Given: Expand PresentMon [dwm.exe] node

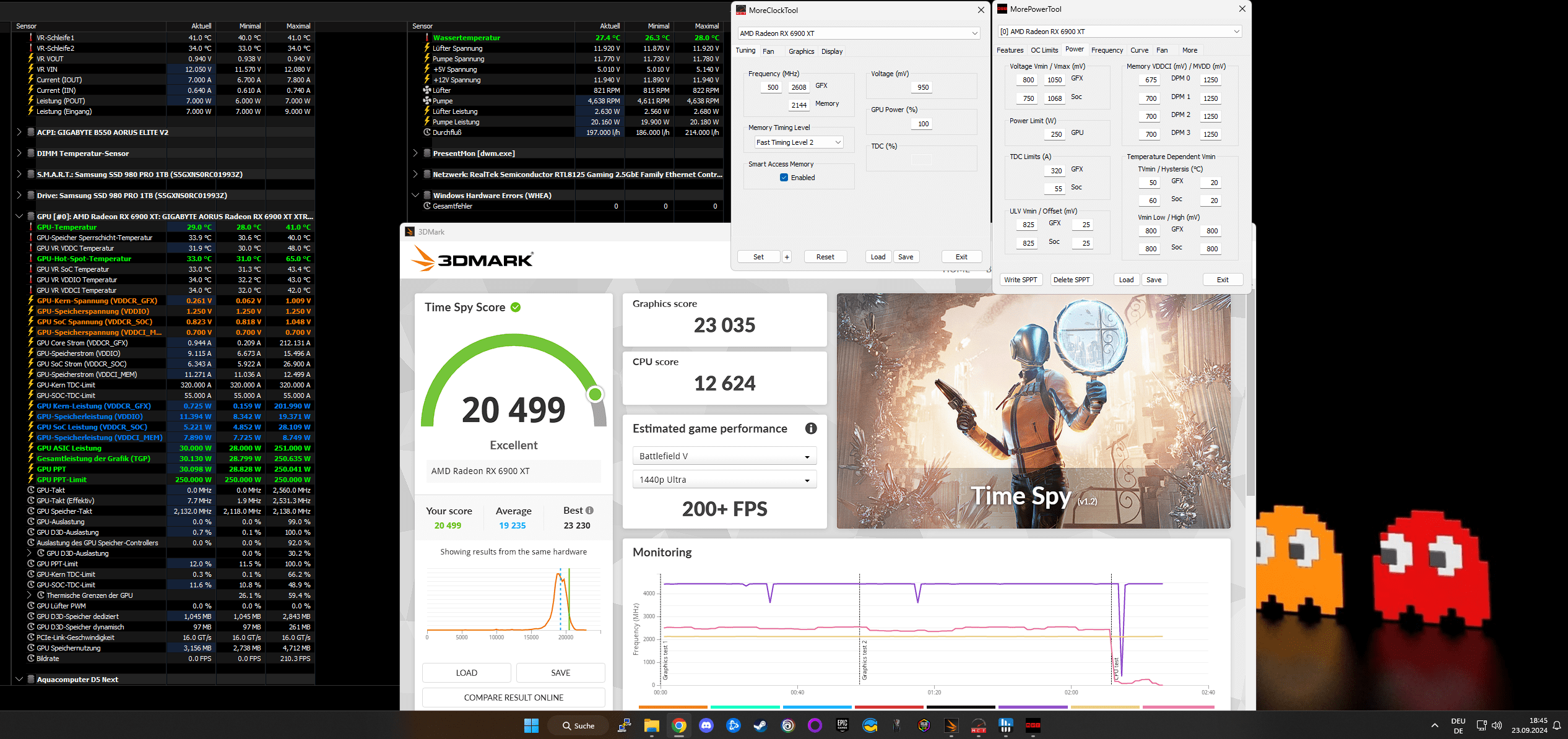Looking at the screenshot, I should (x=415, y=153).
